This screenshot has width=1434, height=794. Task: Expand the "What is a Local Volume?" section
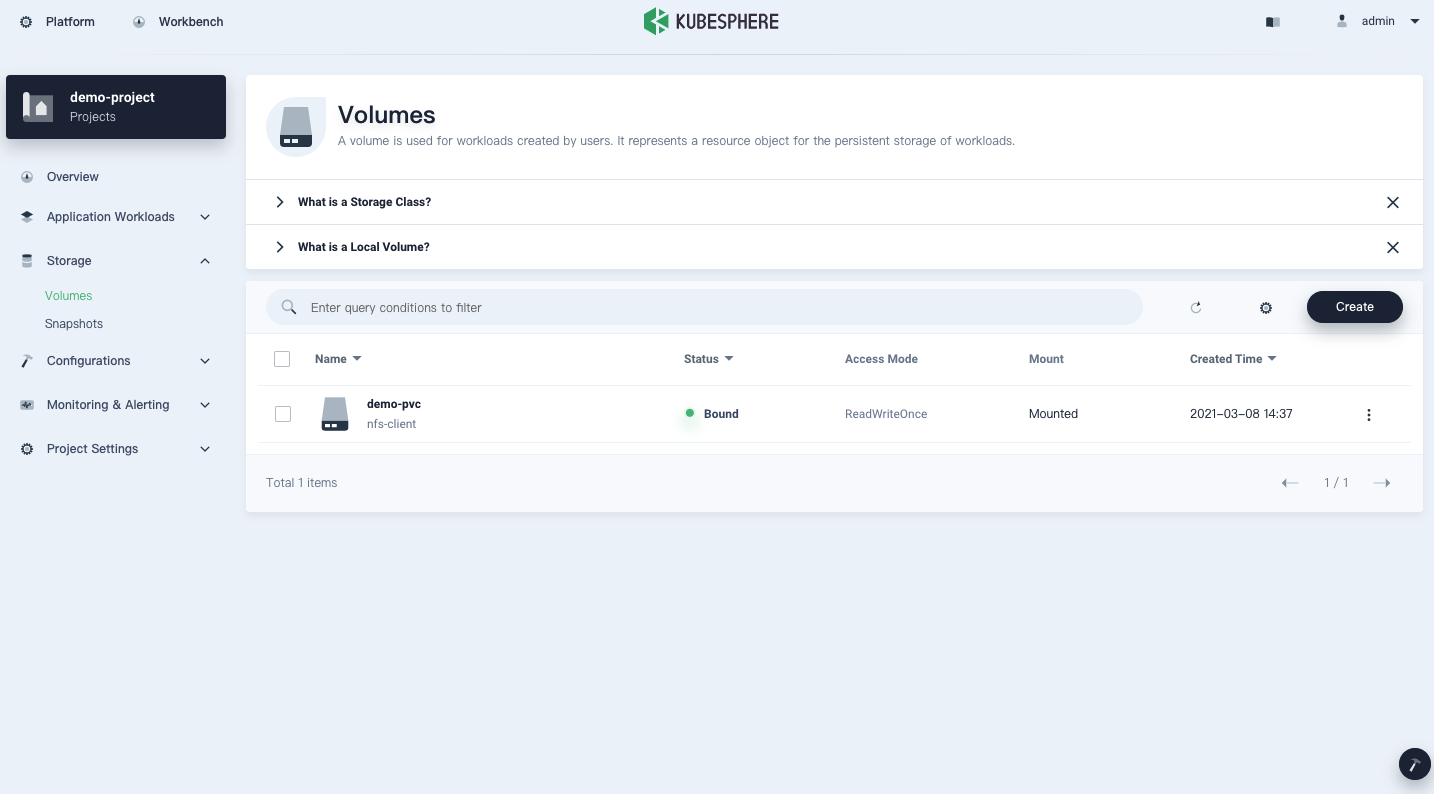click(x=363, y=247)
